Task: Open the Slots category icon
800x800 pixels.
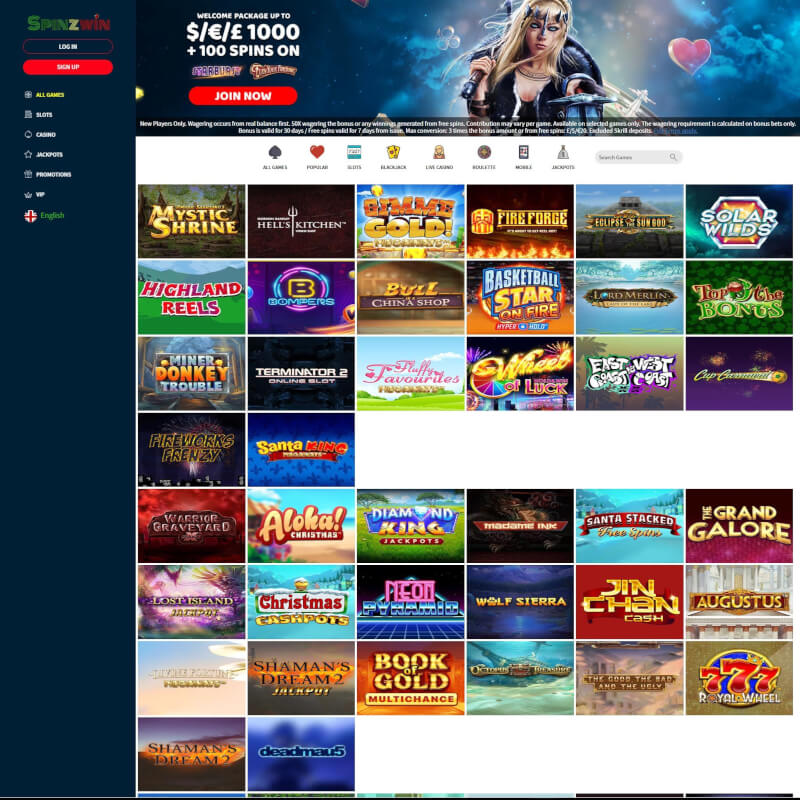Action: click(x=354, y=152)
